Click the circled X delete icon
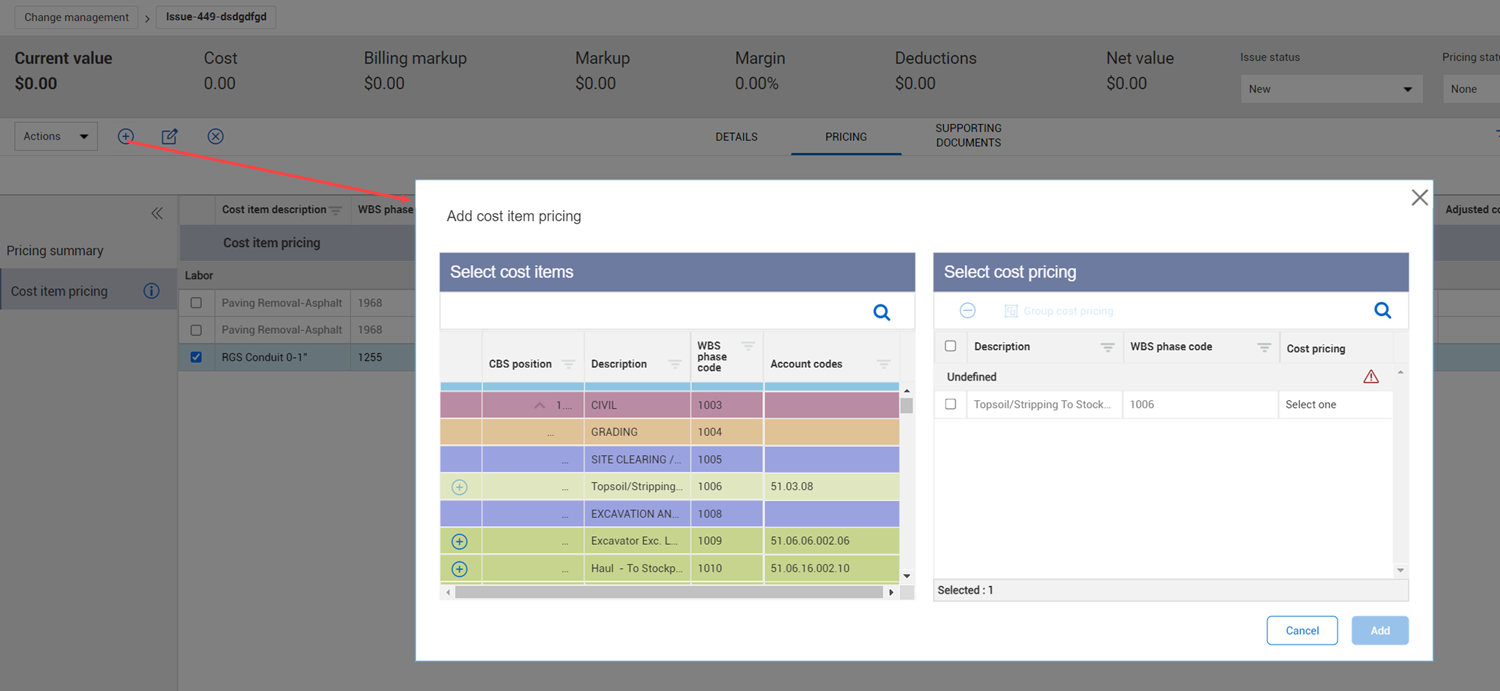 (215, 136)
